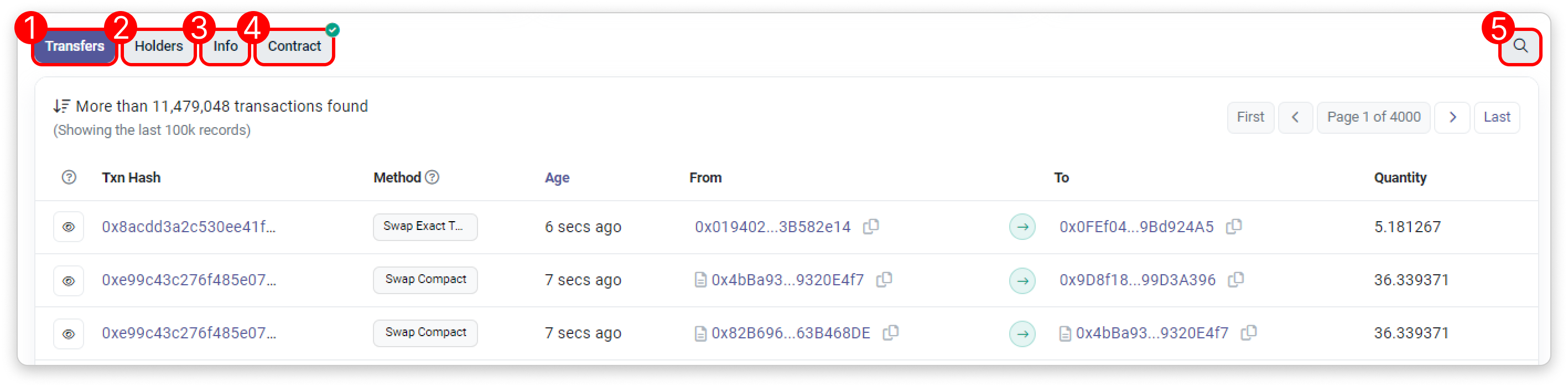1568x387 pixels.
Task: Open the Info tab
Action: [x=225, y=46]
